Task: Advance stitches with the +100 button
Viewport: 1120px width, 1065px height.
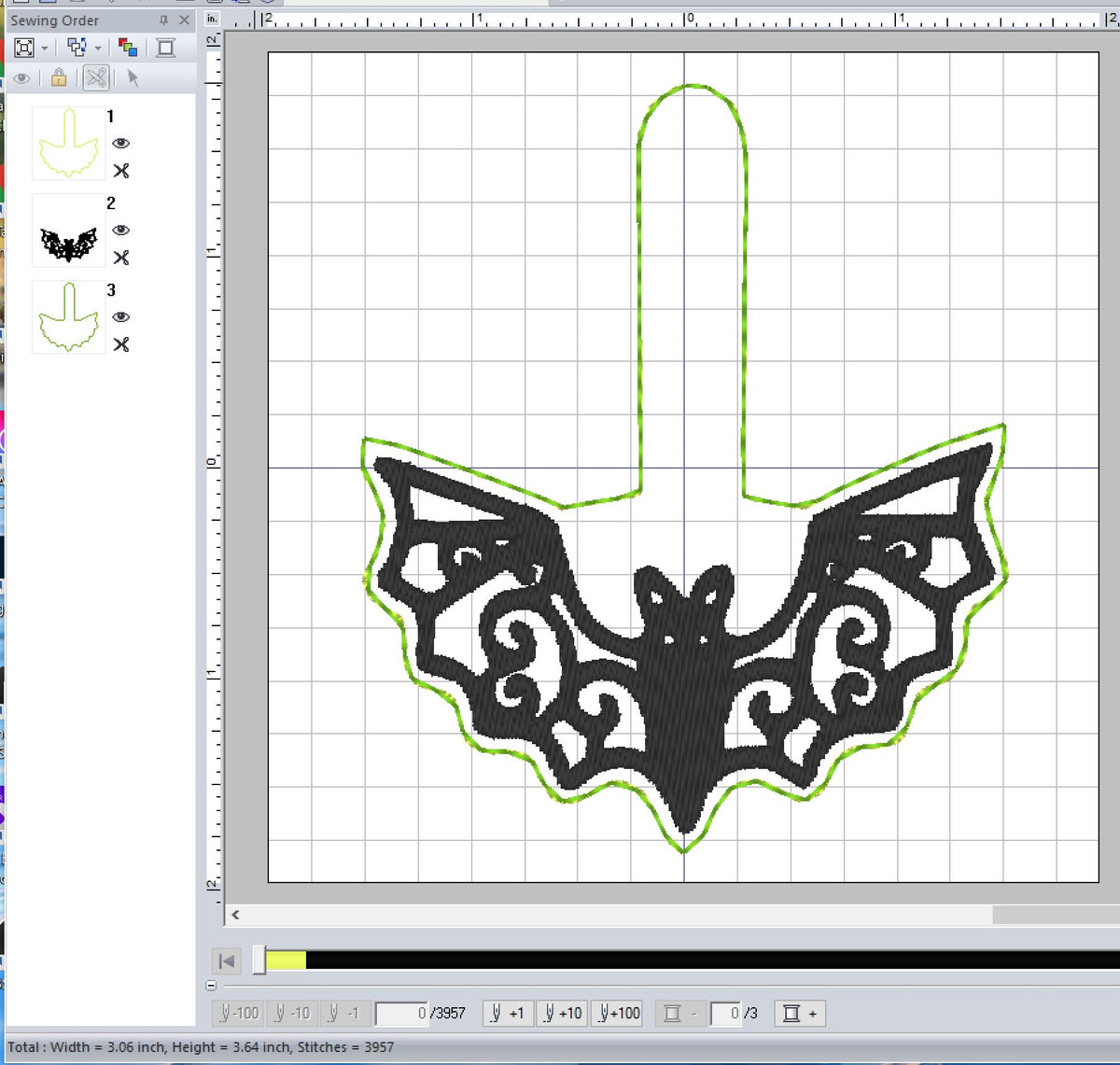Action: (616, 1013)
